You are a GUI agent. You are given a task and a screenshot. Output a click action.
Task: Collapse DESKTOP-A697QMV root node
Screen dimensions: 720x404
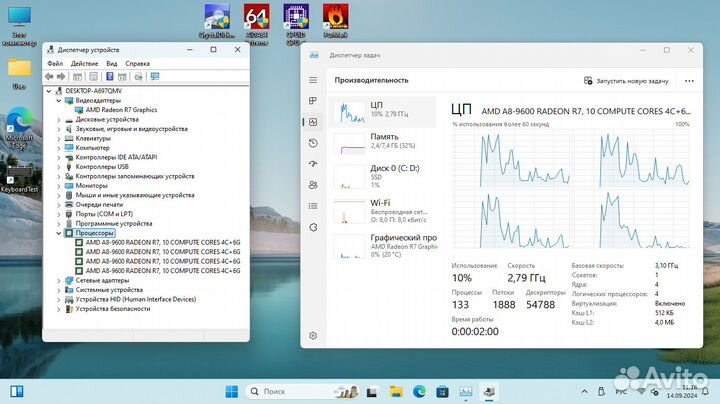click(49, 91)
